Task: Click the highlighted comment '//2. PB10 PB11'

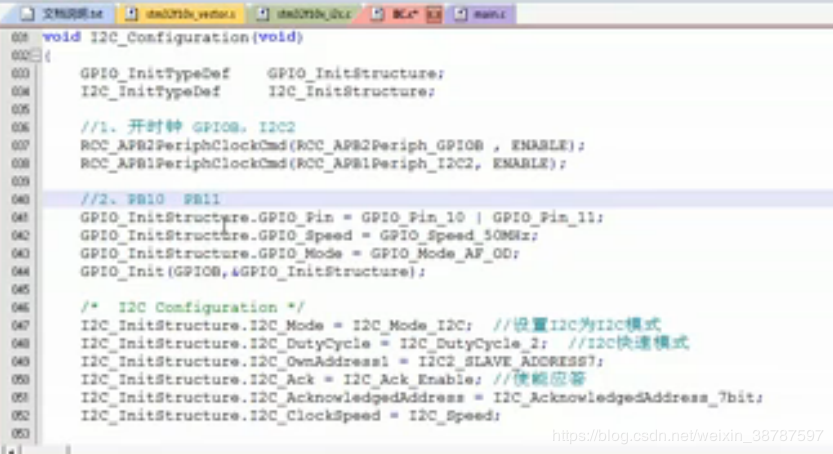Action: click(x=150, y=200)
